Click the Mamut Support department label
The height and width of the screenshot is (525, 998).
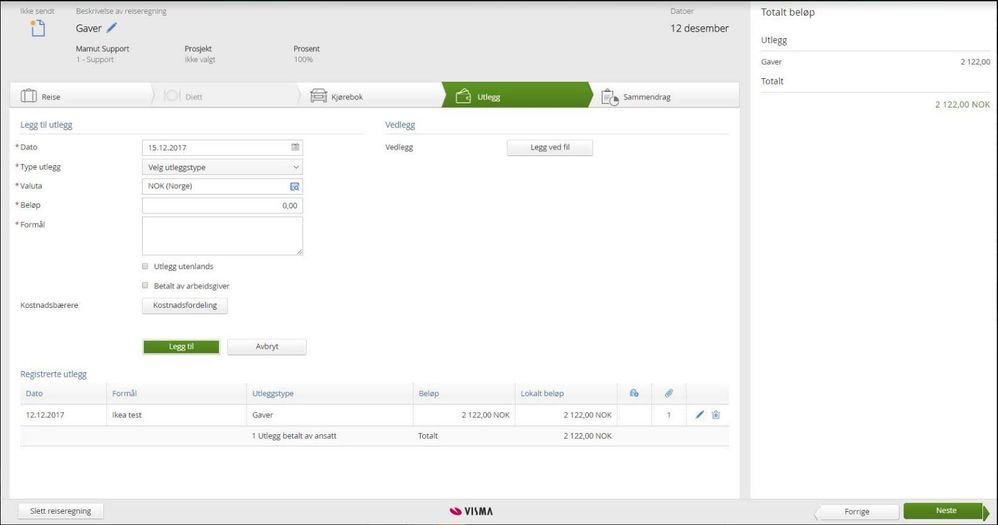(x=102, y=48)
